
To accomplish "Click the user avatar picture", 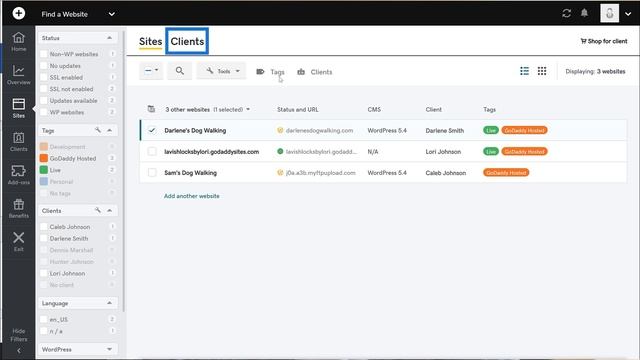I will pyautogui.click(x=609, y=13).
